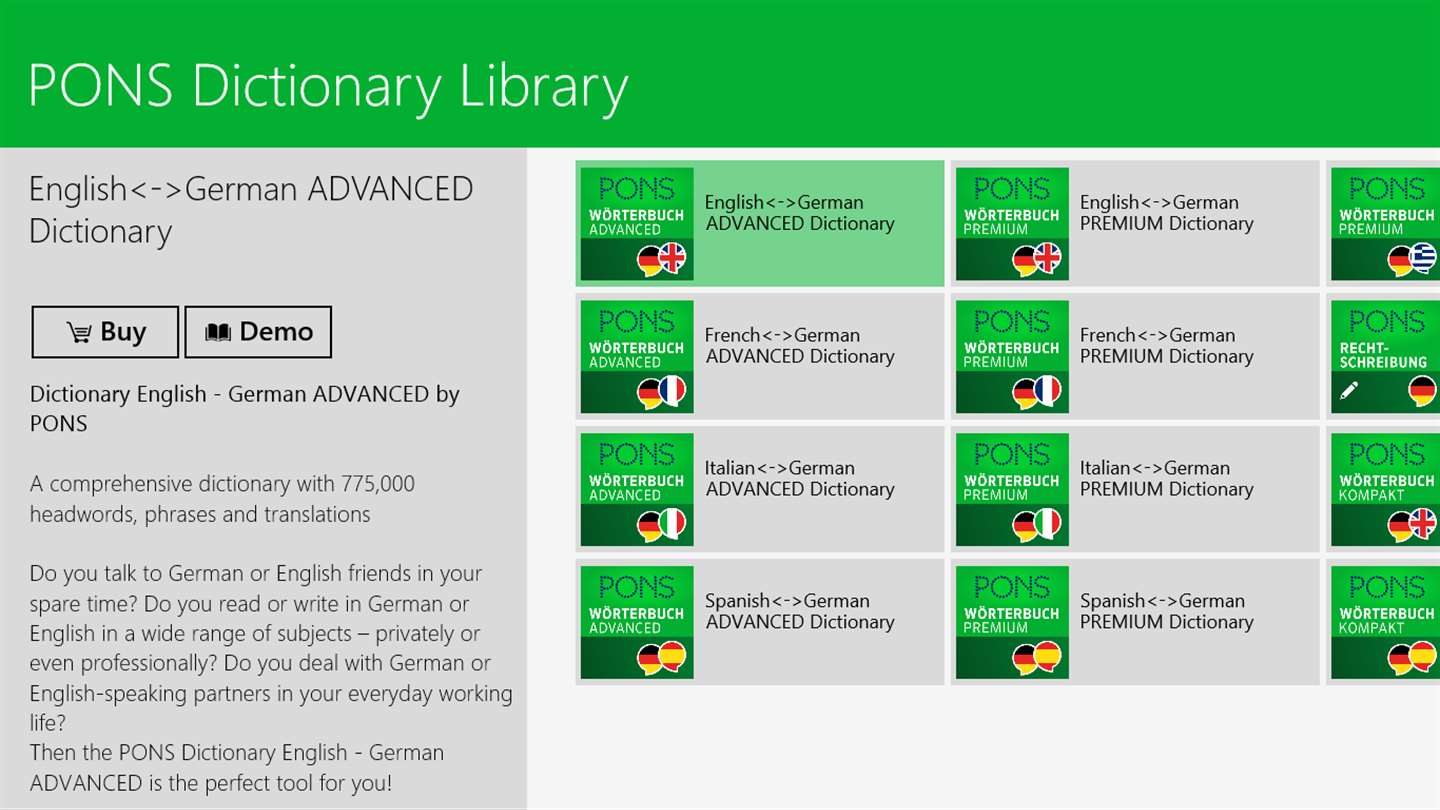Click 'Dictionary English - German ADVANCED by PONS' text
Screen dimensions: 1440x810
[x=245, y=409]
